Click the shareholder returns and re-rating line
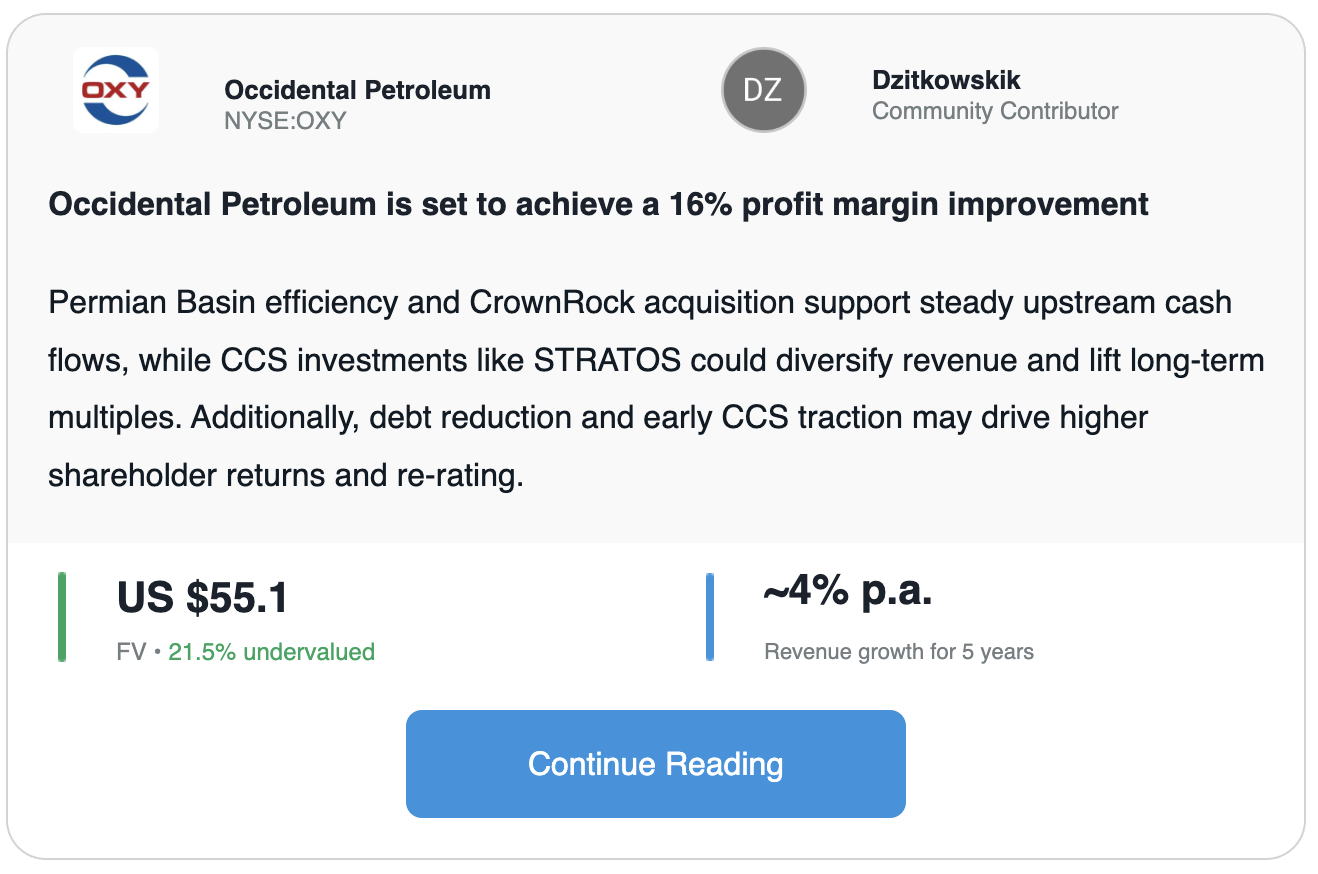This screenshot has height=874, width=1318. (285, 476)
